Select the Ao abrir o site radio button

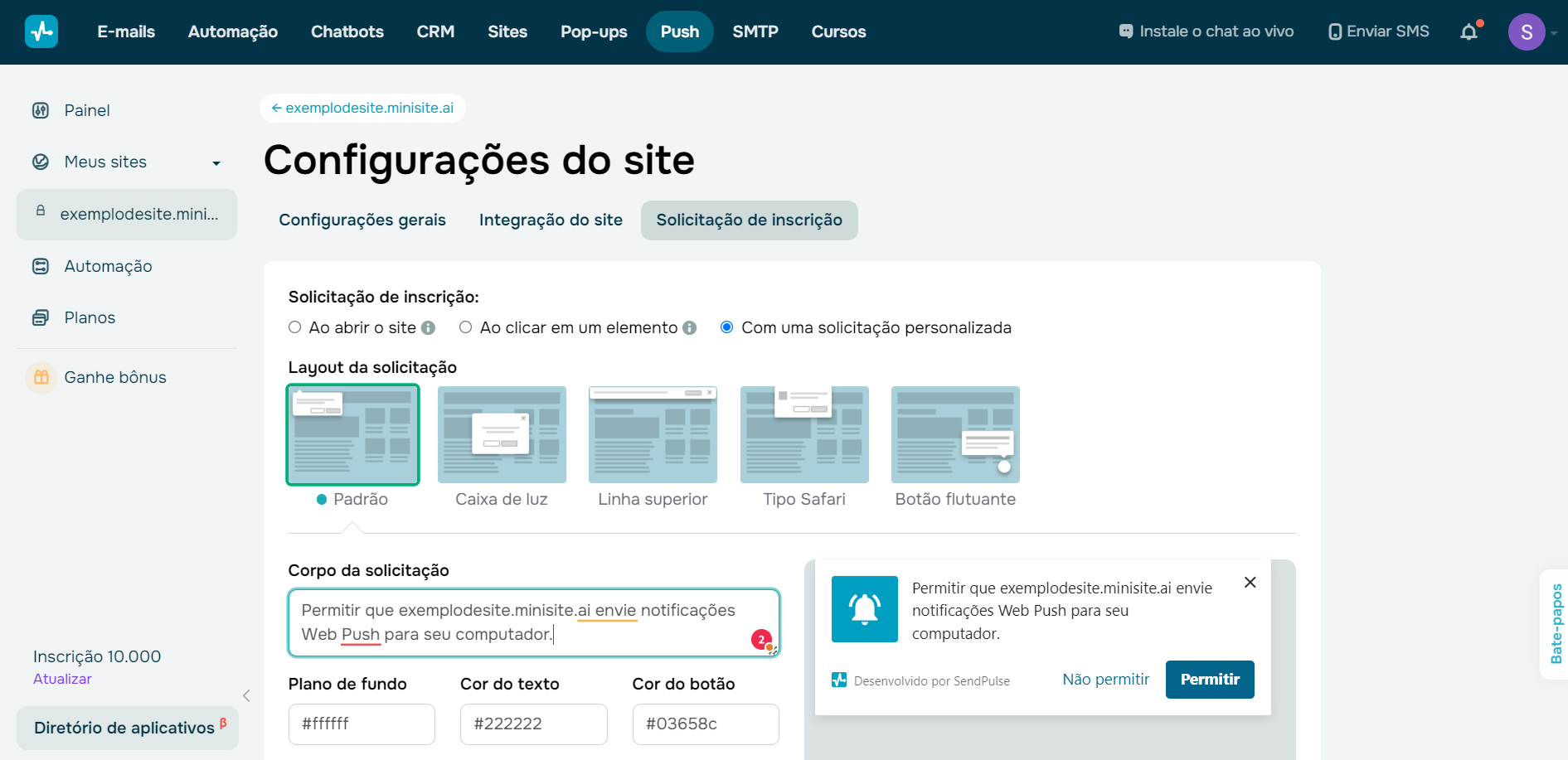pos(294,327)
